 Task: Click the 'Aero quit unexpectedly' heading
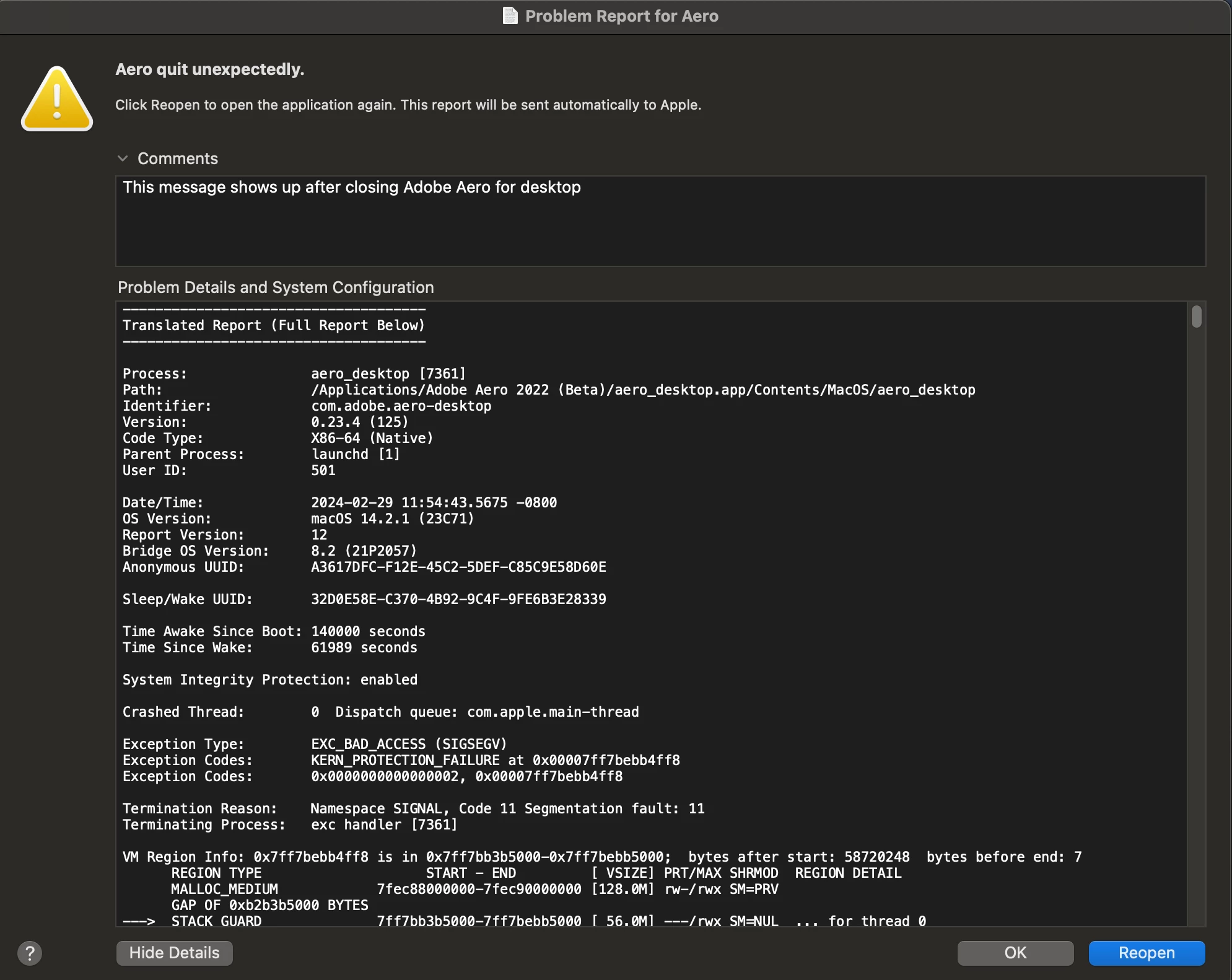[x=209, y=69]
